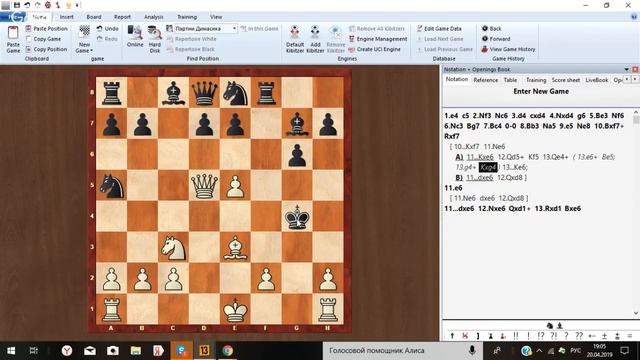Open the Report ribbon tab
Viewport: 640px width, 360px height.
point(122,17)
